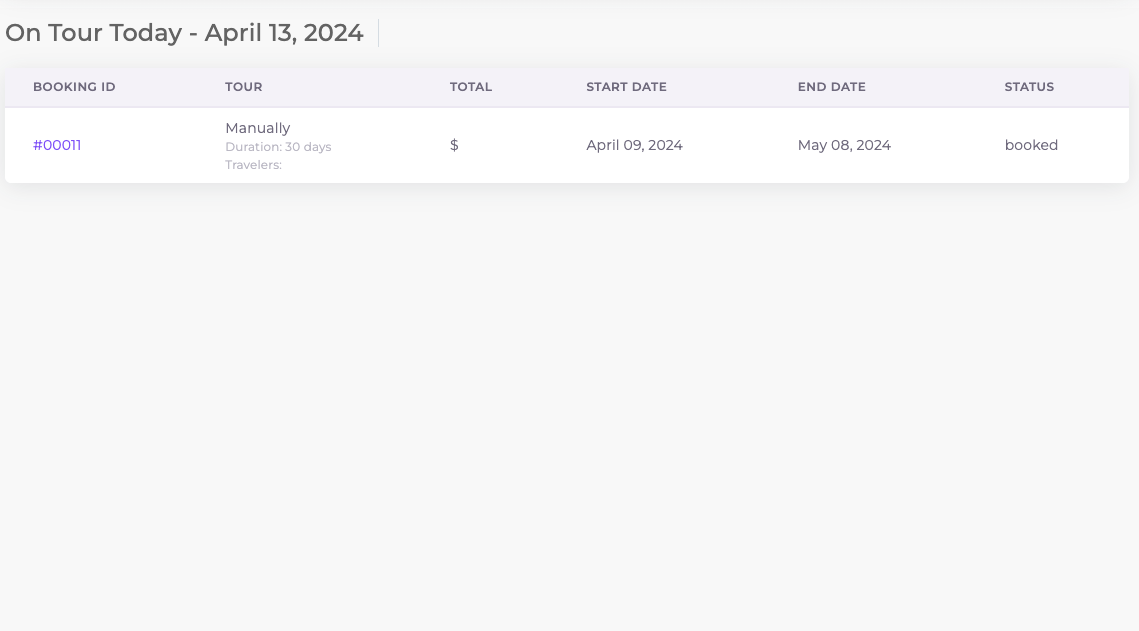Click the dollar sign in Total column

tap(454, 145)
